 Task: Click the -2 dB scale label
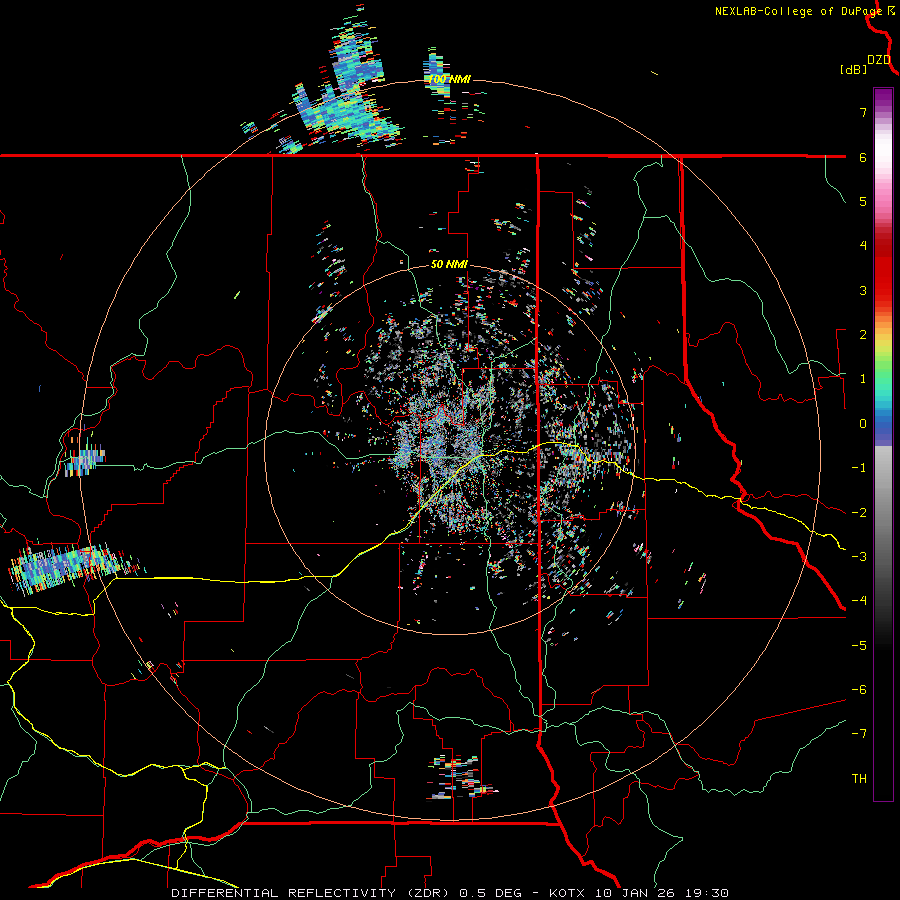coord(859,512)
